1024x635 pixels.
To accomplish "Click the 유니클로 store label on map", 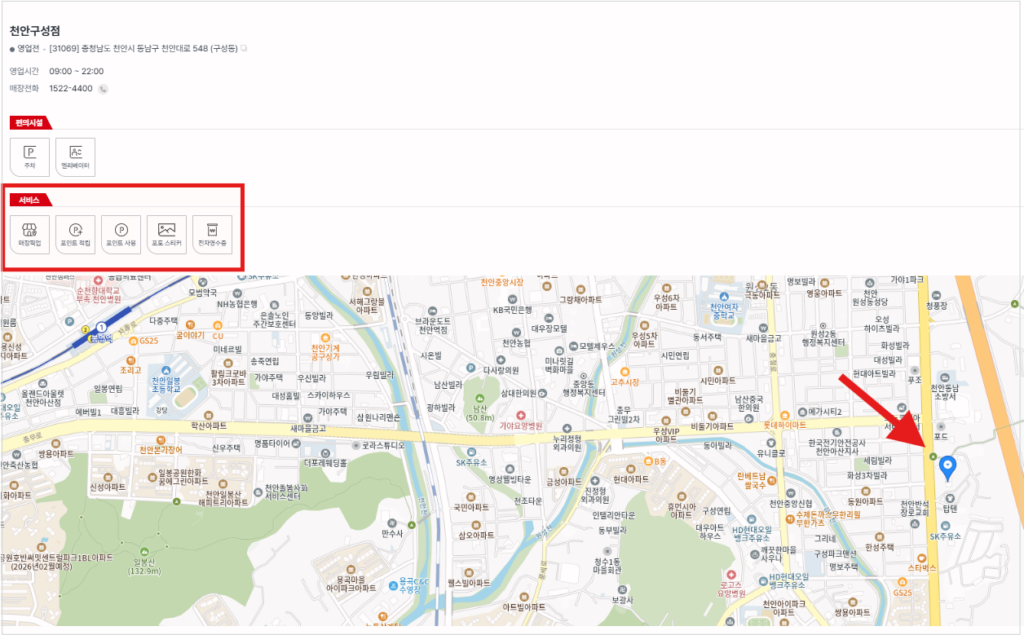I will click(x=771, y=453).
